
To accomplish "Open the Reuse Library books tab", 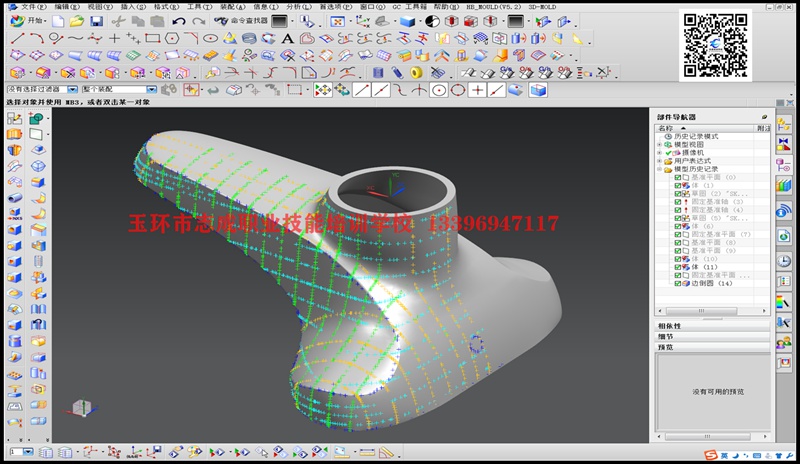I will (784, 184).
